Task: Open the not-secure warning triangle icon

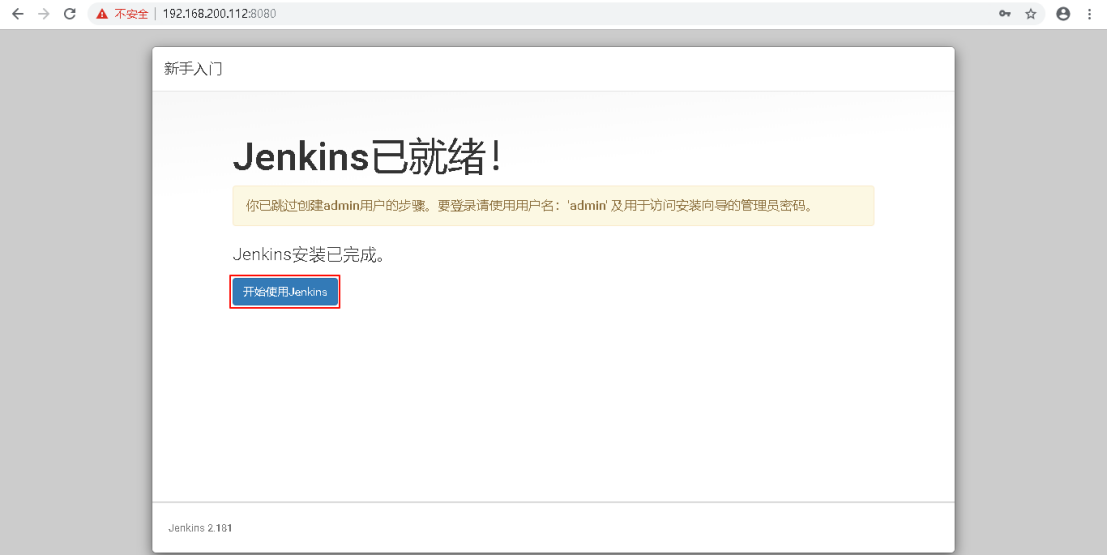Action: (x=102, y=13)
